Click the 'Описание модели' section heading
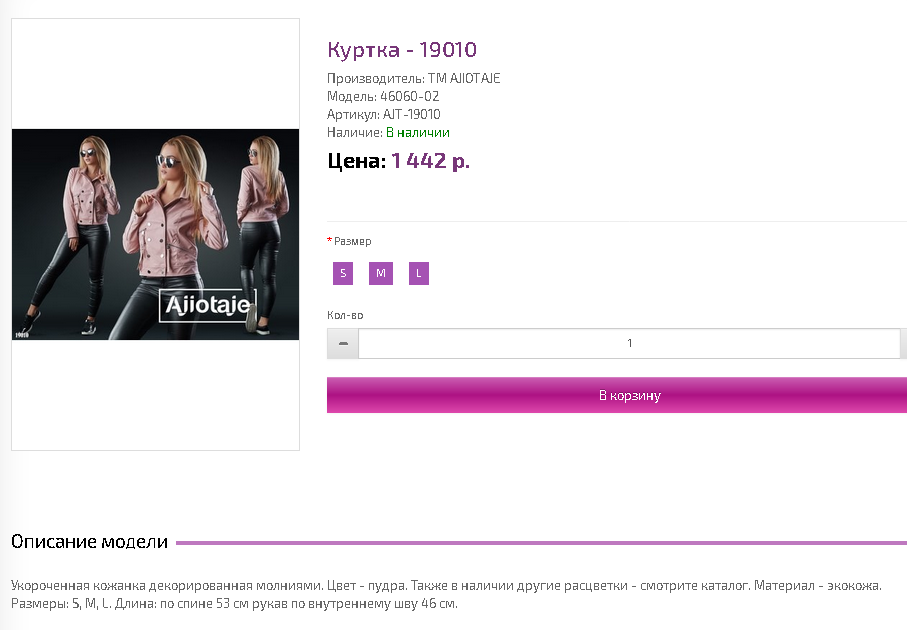Viewport: 907px width, 630px height. [89, 542]
